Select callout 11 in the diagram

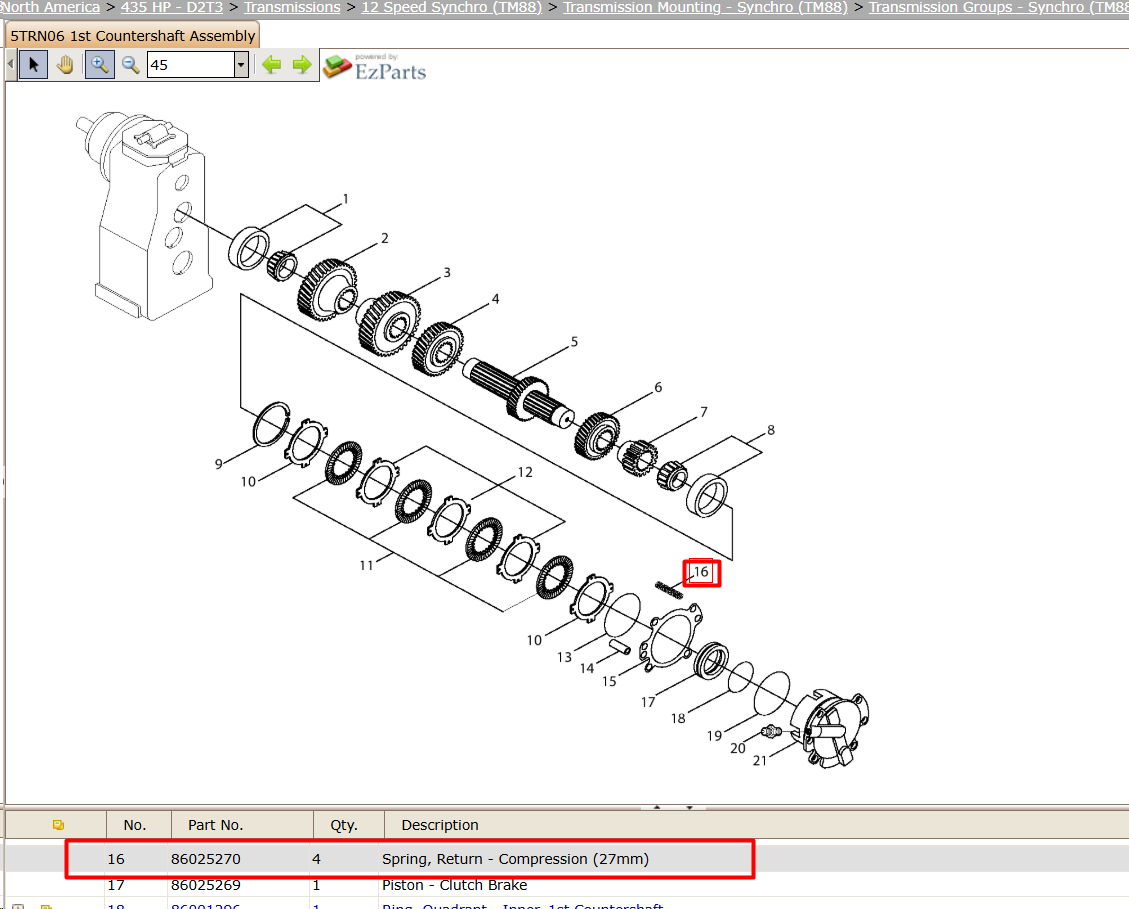point(366,565)
